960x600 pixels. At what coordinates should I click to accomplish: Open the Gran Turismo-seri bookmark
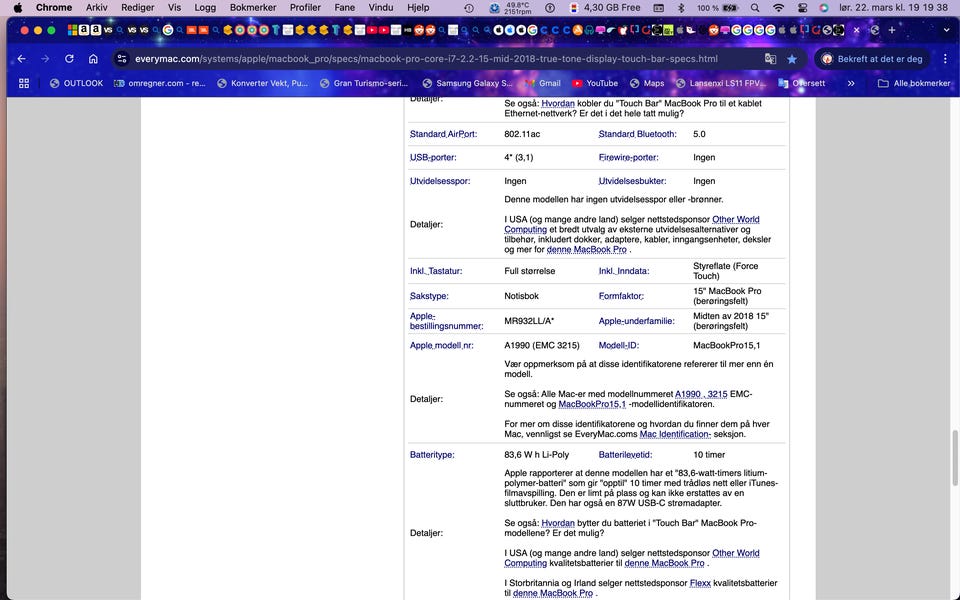point(364,83)
